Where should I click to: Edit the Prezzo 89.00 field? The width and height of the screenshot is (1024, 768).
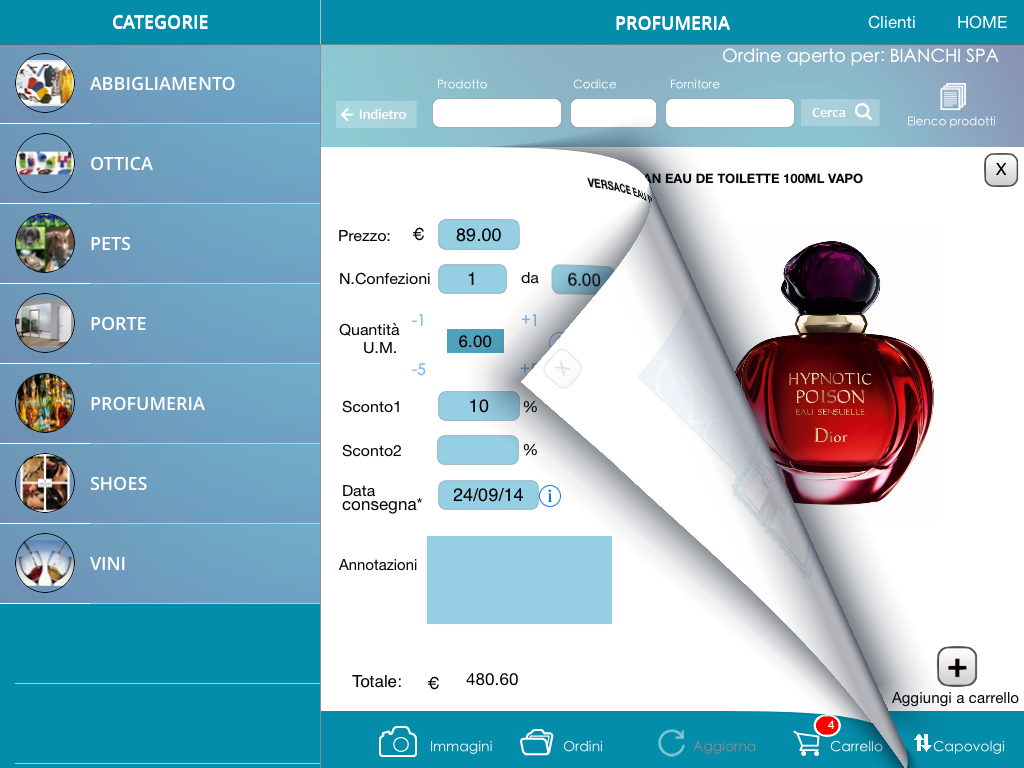(479, 234)
